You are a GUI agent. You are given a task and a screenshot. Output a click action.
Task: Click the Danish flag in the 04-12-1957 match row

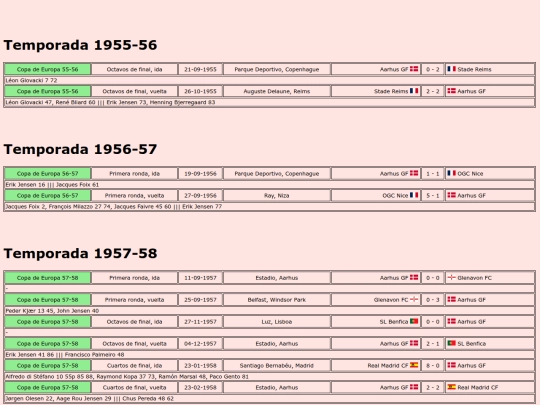pyautogui.click(x=414, y=343)
